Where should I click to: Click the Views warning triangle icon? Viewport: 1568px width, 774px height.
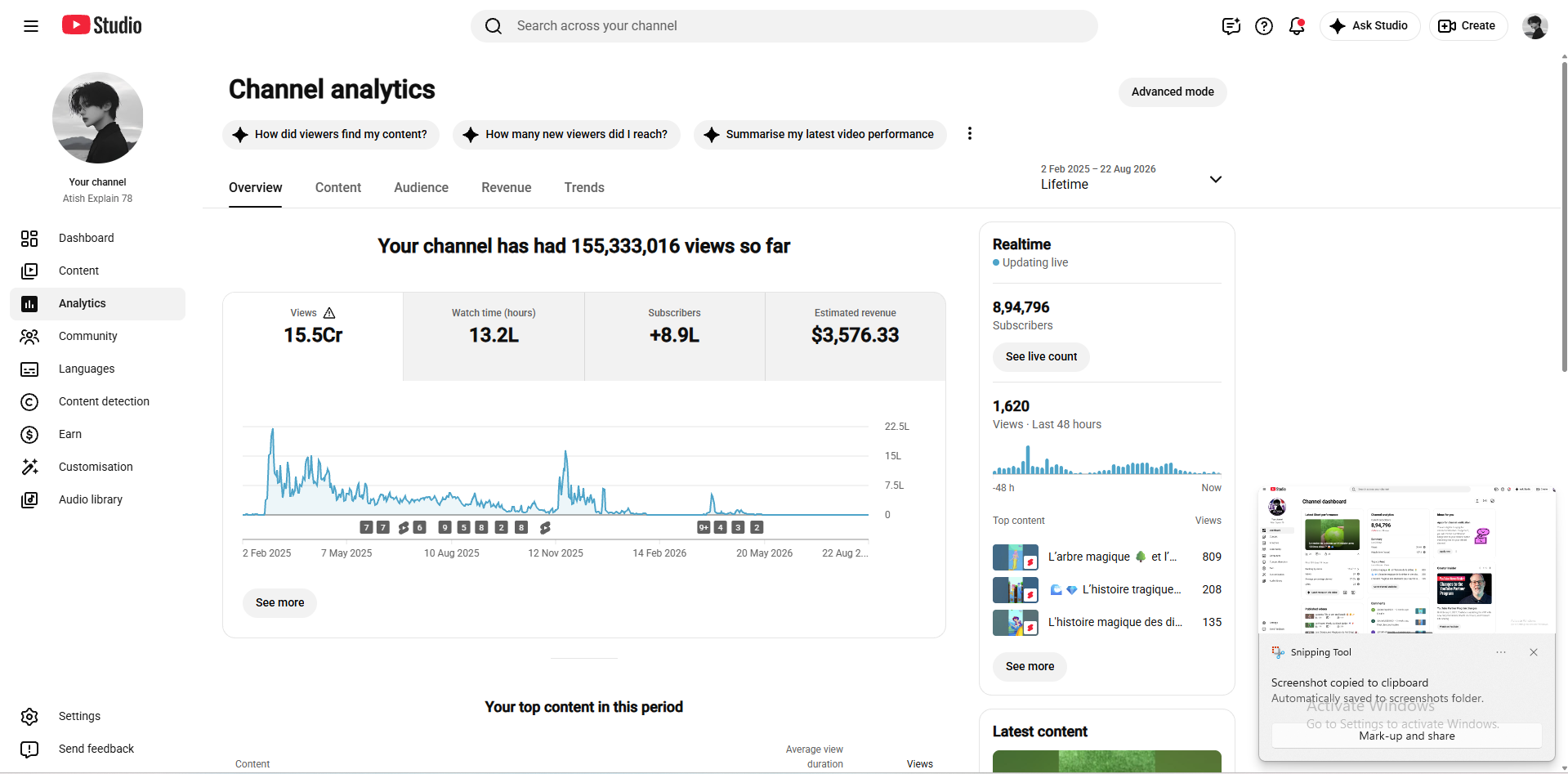pyautogui.click(x=329, y=313)
